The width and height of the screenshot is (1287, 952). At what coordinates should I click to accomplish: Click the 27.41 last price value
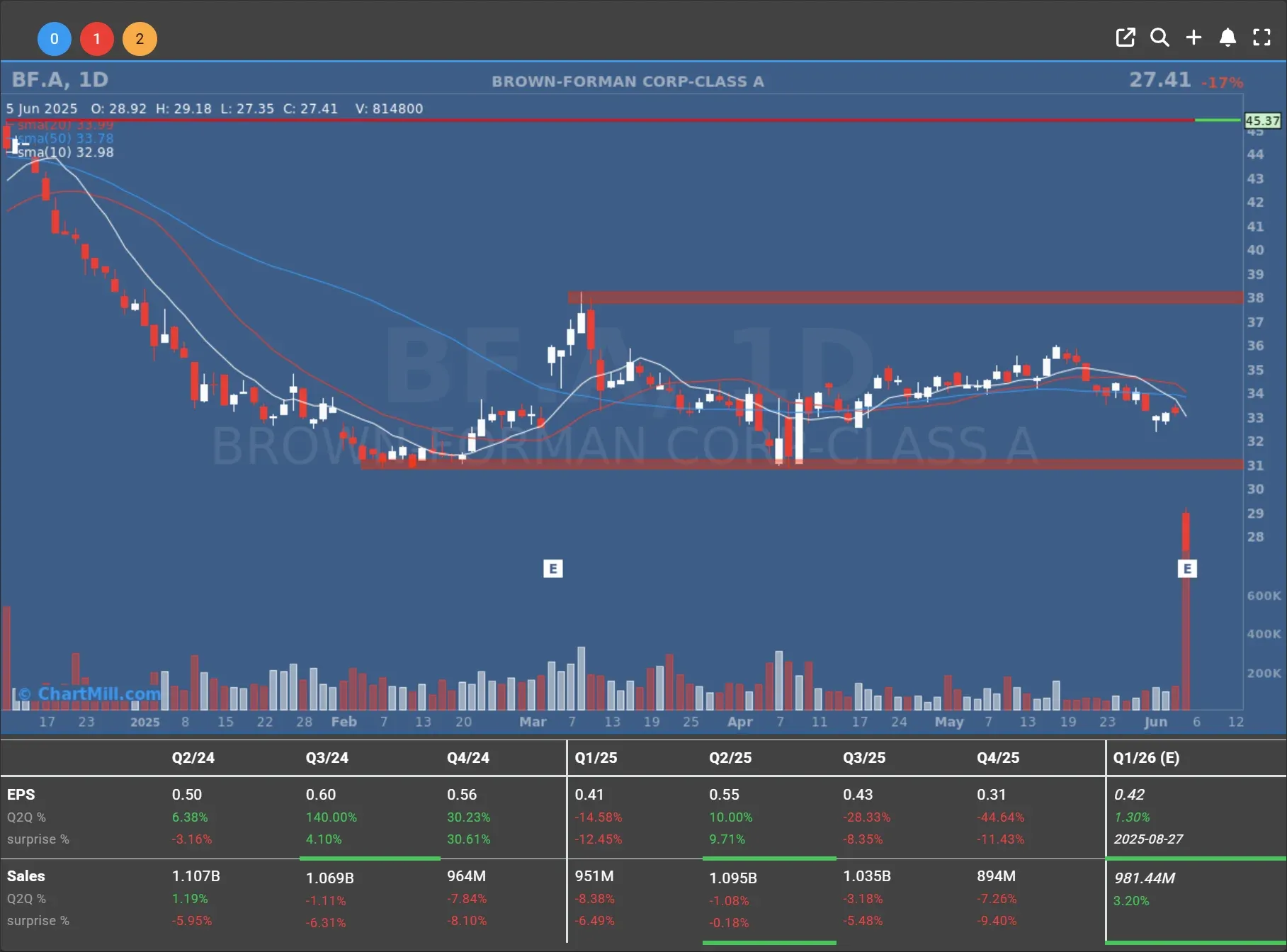tap(1160, 79)
